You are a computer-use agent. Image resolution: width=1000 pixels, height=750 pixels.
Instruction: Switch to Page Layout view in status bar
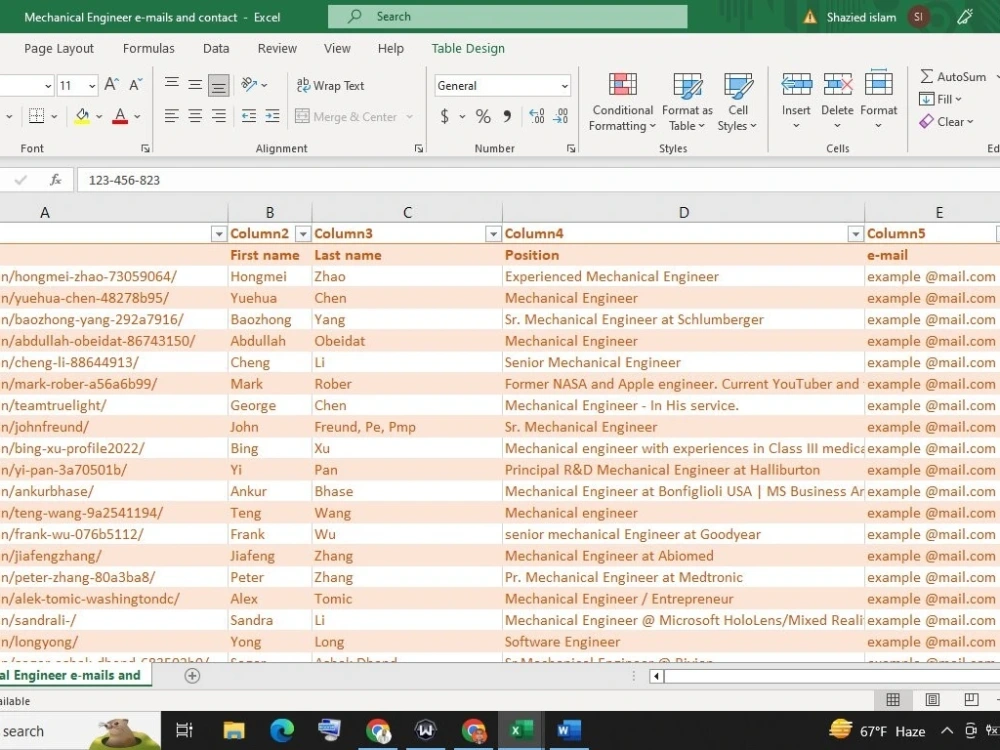[x=932, y=700]
